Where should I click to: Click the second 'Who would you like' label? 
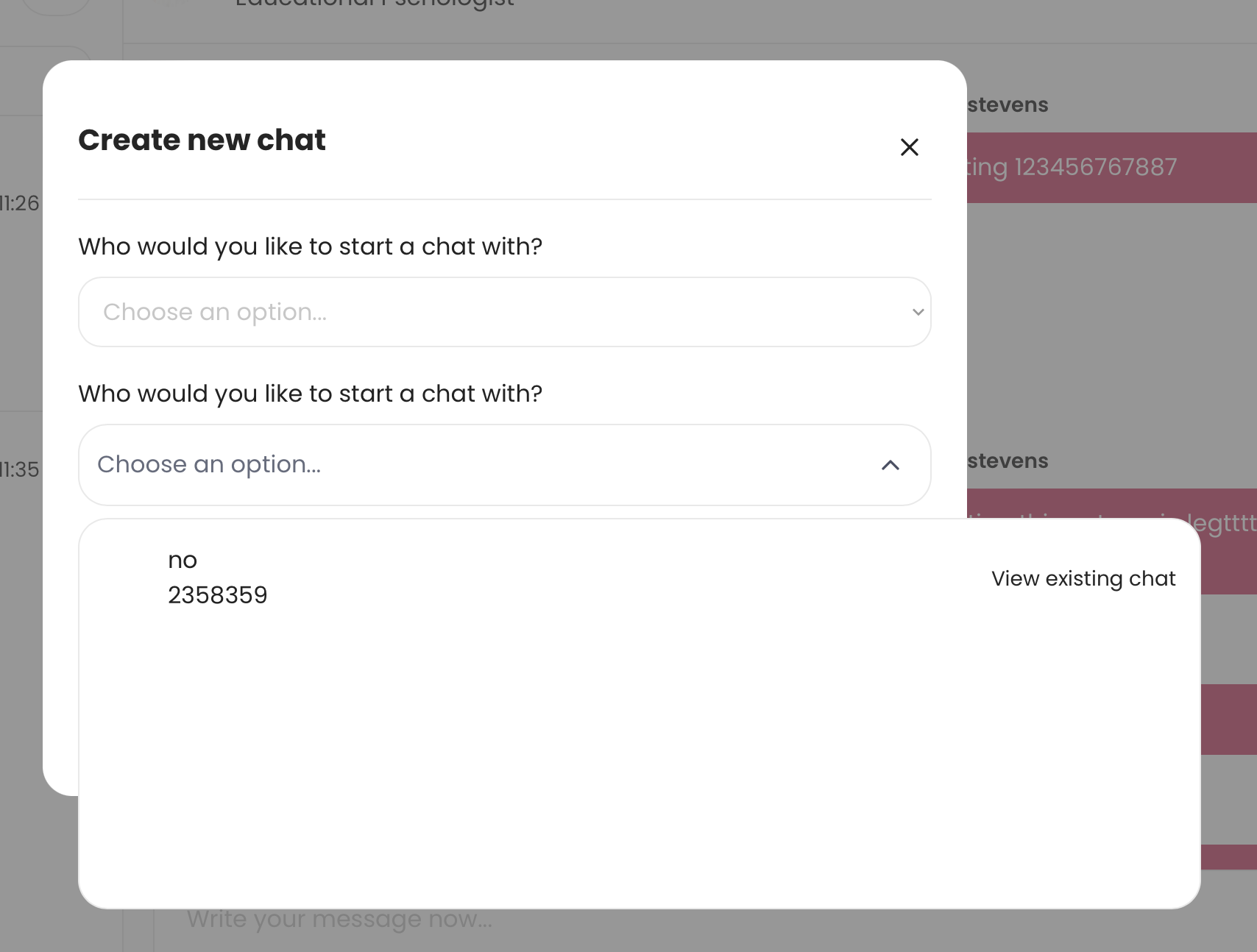coord(310,394)
